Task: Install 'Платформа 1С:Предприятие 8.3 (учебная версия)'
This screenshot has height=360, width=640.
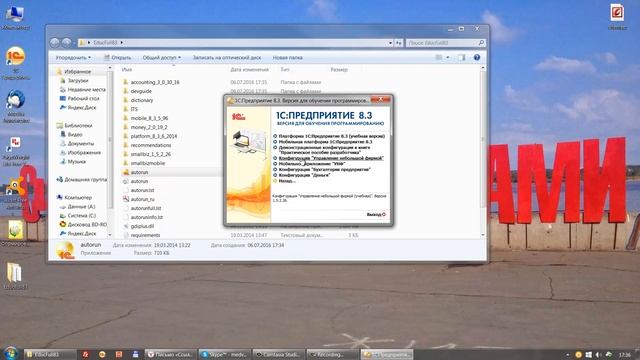Action: (x=331, y=136)
